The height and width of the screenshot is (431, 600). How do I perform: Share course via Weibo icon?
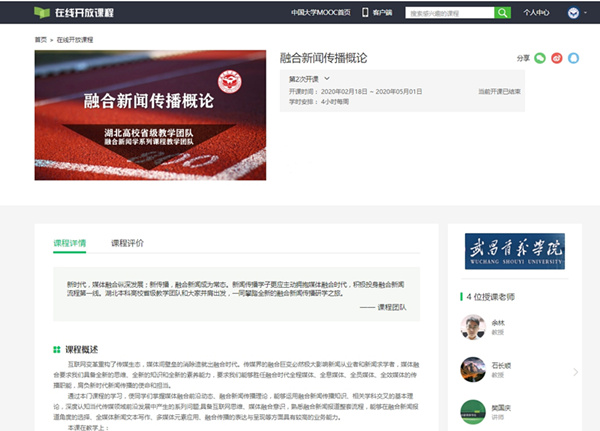557,58
